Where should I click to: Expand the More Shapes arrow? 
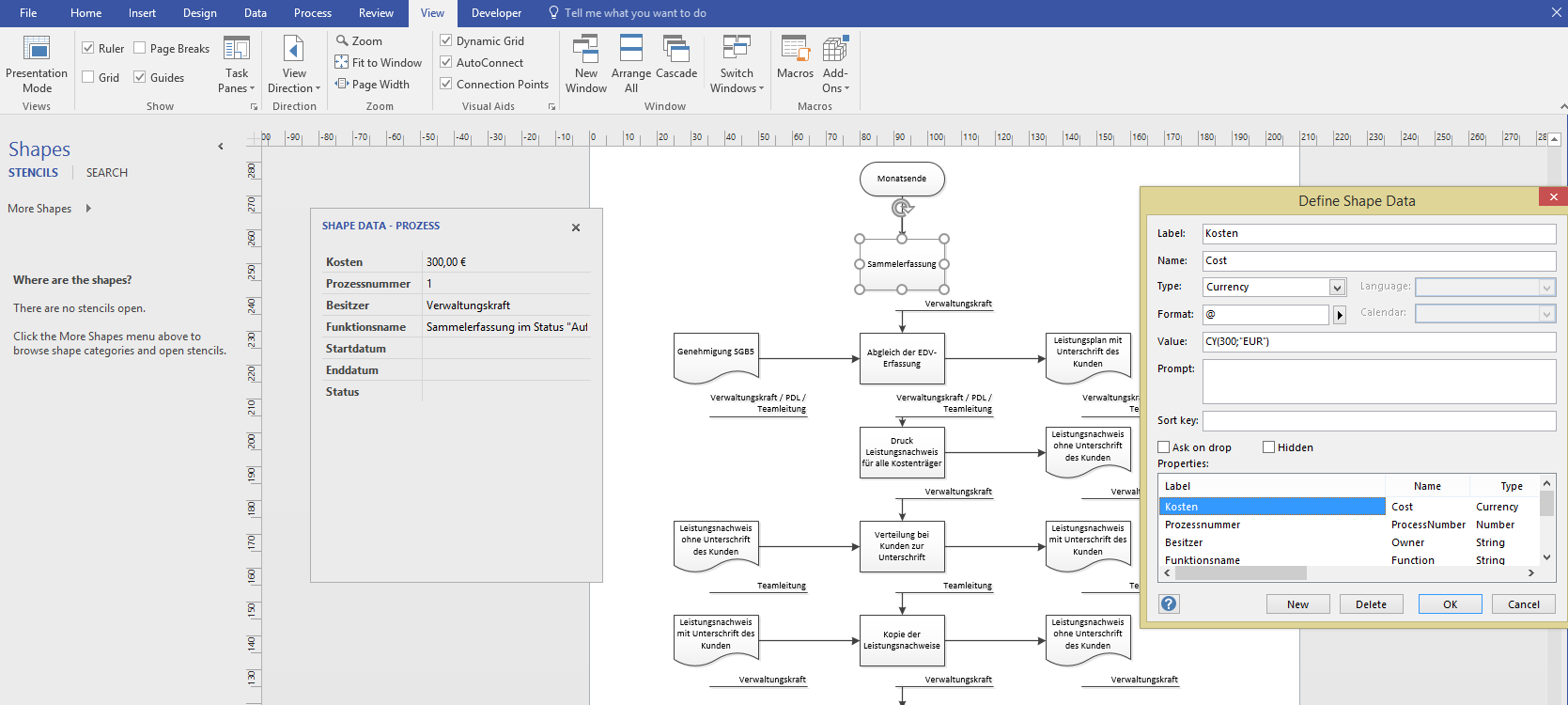pyautogui.click(x=88, y=209)
